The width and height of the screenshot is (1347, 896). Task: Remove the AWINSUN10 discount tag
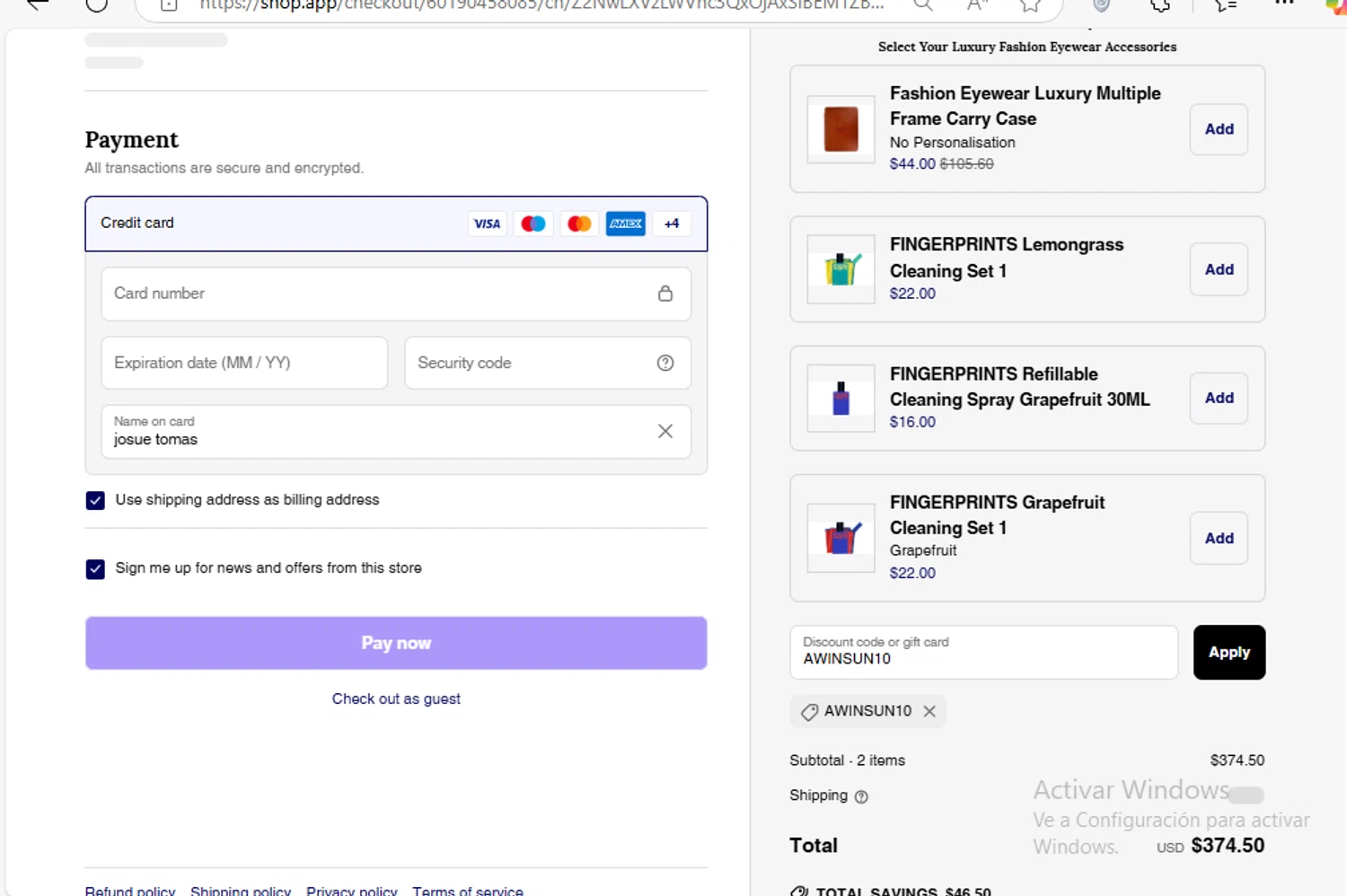(x=929, y=711)
